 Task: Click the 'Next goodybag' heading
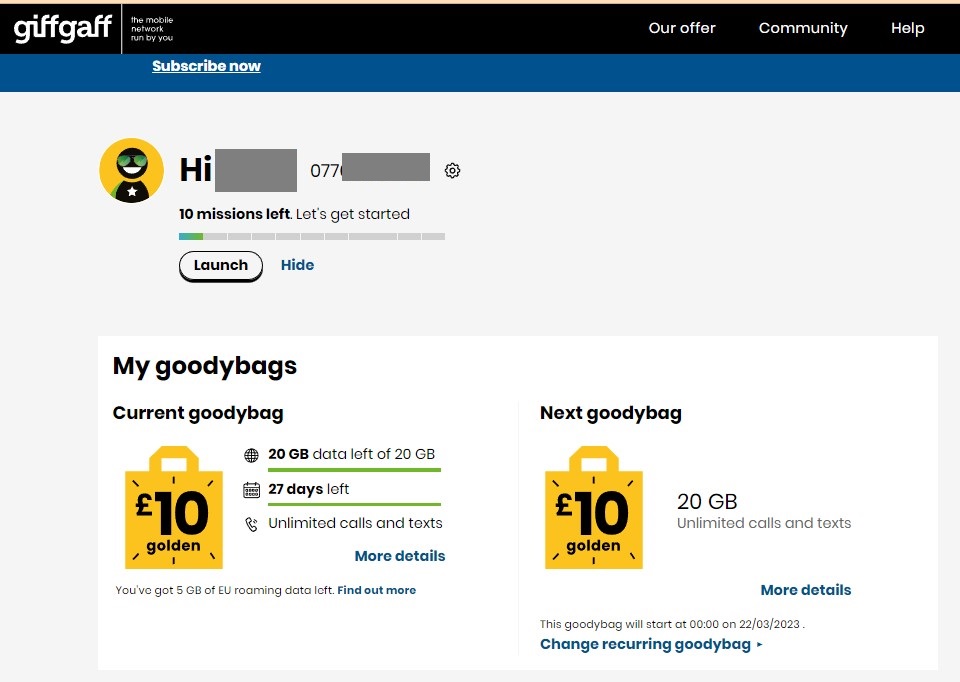click(x=610, y=413)
